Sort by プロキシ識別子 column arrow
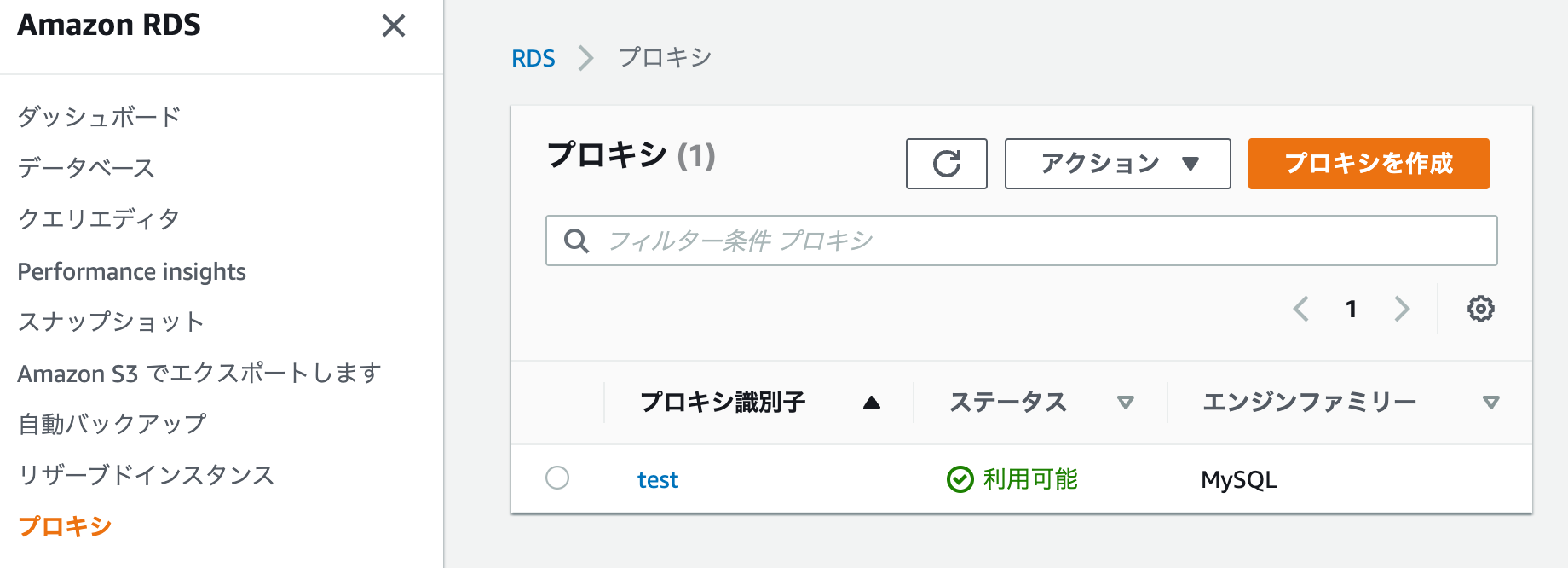 coord(873,401)
